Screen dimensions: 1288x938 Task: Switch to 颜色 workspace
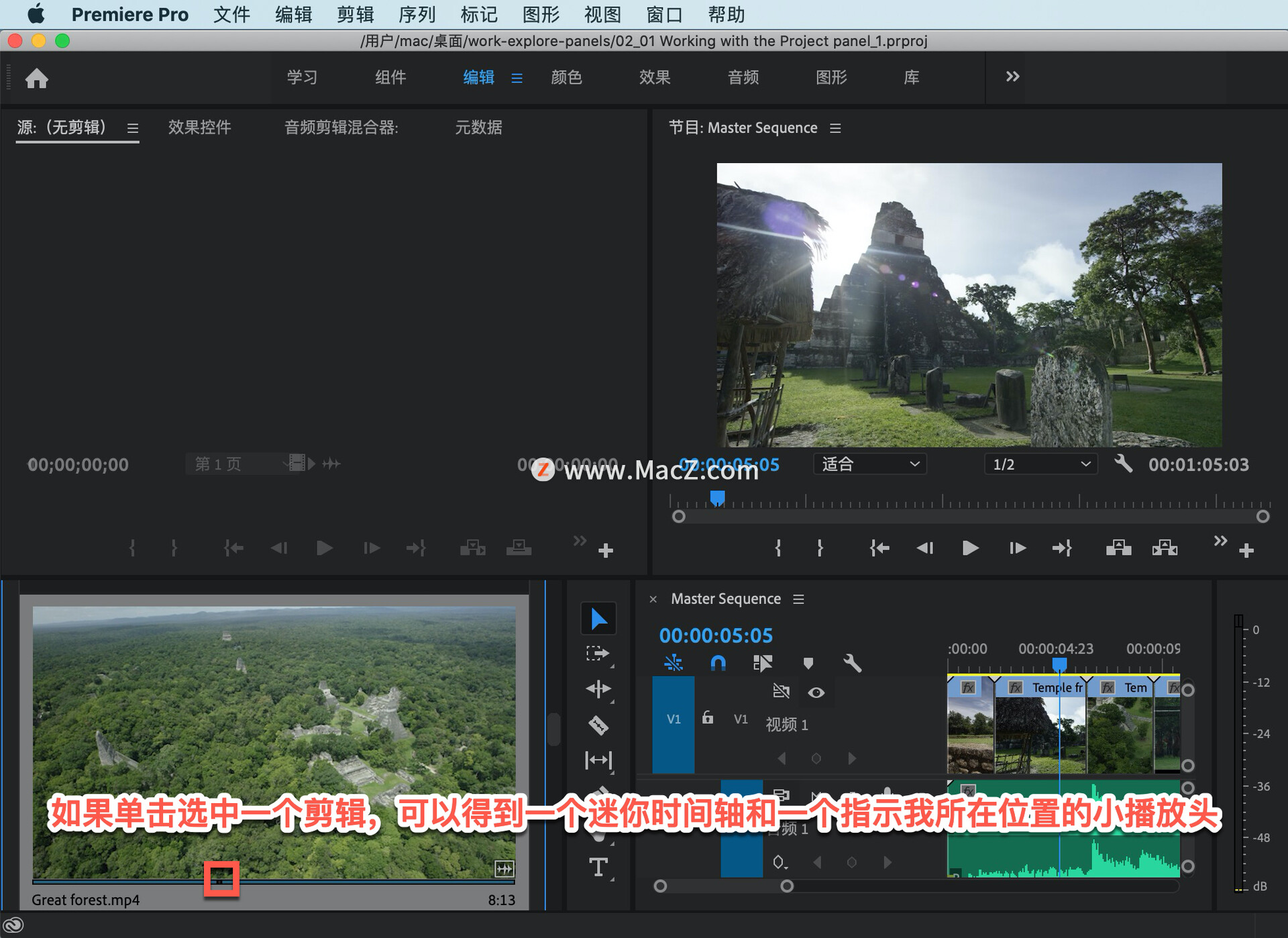[566, 77]
